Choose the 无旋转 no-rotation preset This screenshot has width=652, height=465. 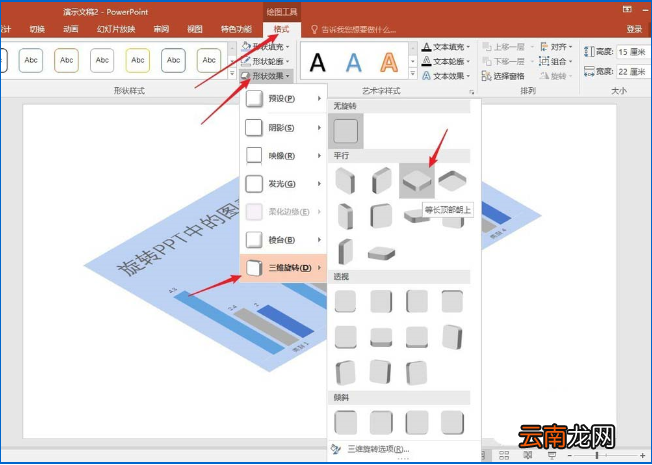(346, 131)
